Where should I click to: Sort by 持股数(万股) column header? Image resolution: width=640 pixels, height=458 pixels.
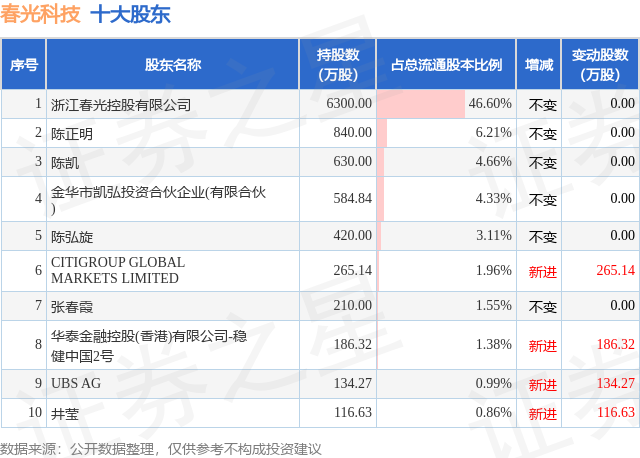pyautogui.click(x=338, y=65)
